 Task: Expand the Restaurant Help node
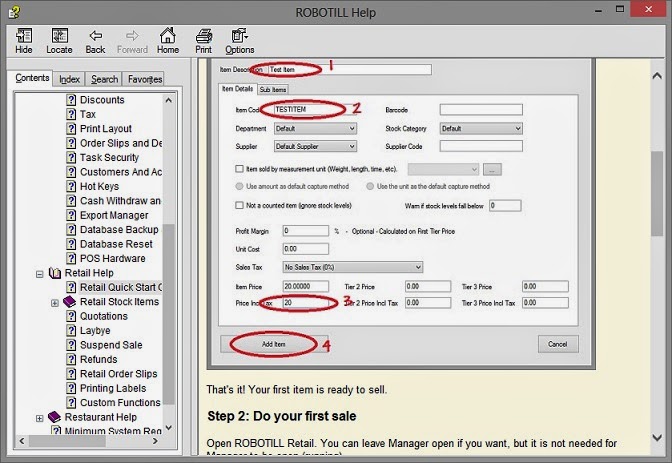(39, 418)
